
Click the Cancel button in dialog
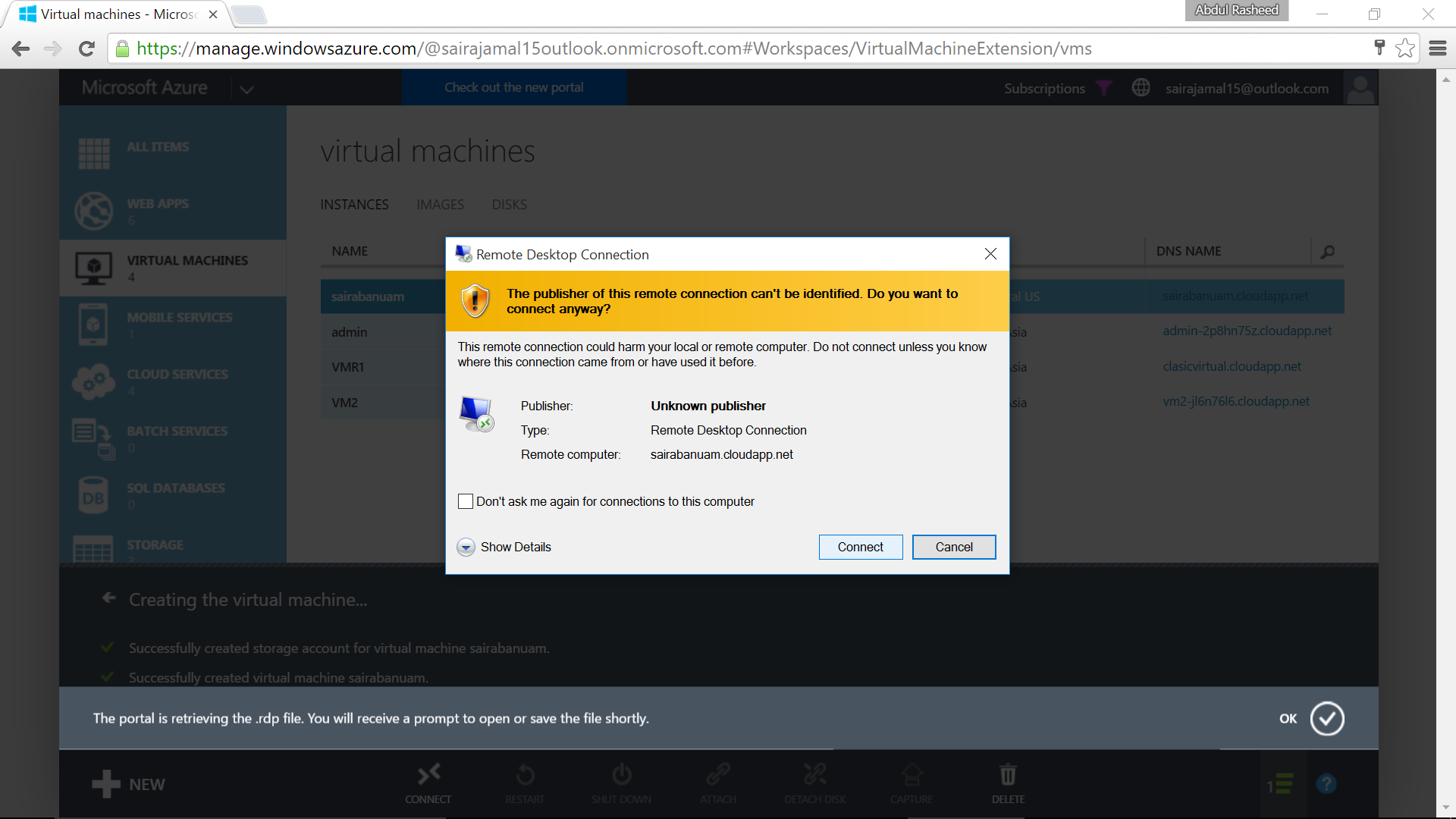point(954,547)
